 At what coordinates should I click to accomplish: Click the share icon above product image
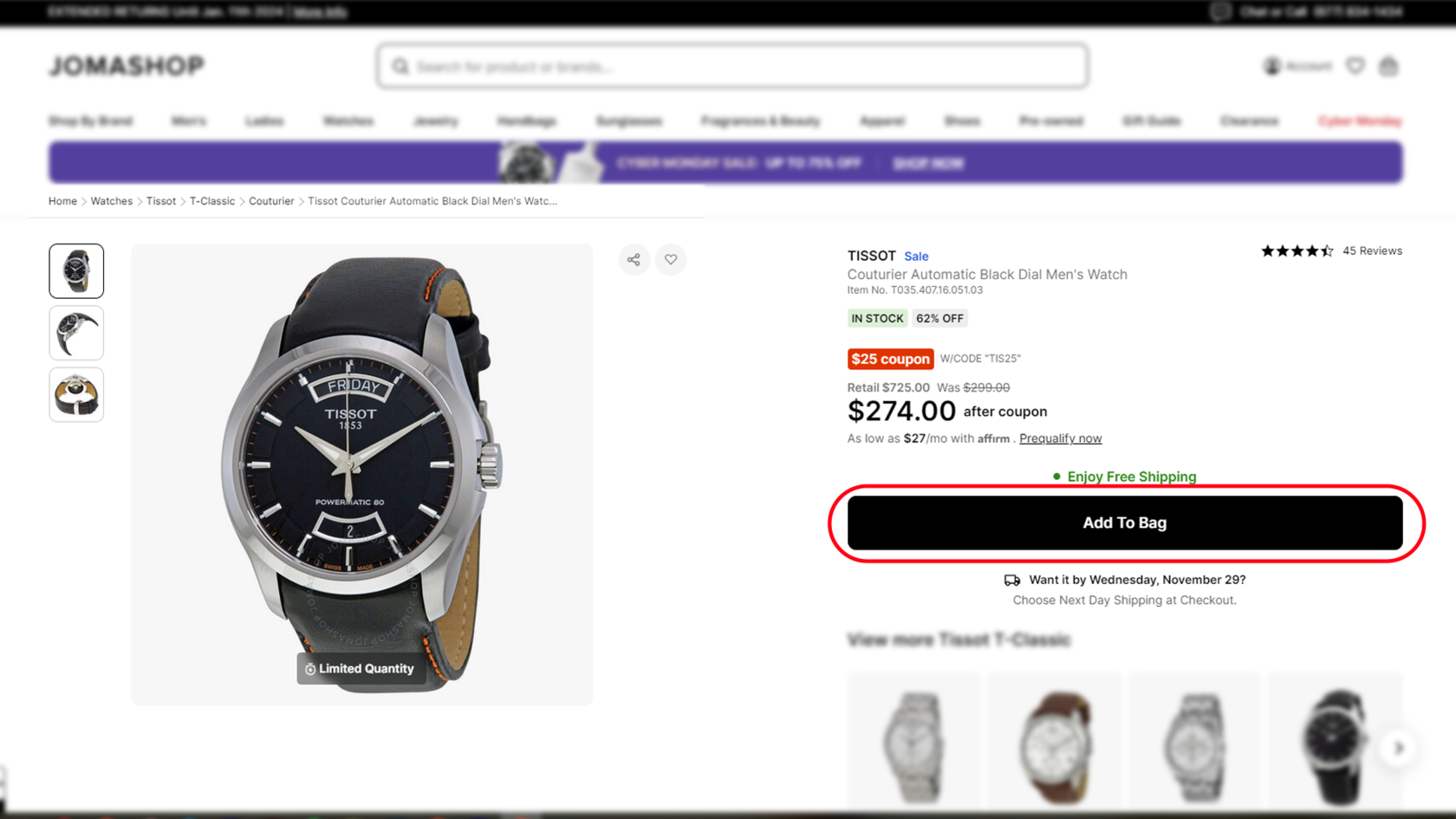pos(634,259)
